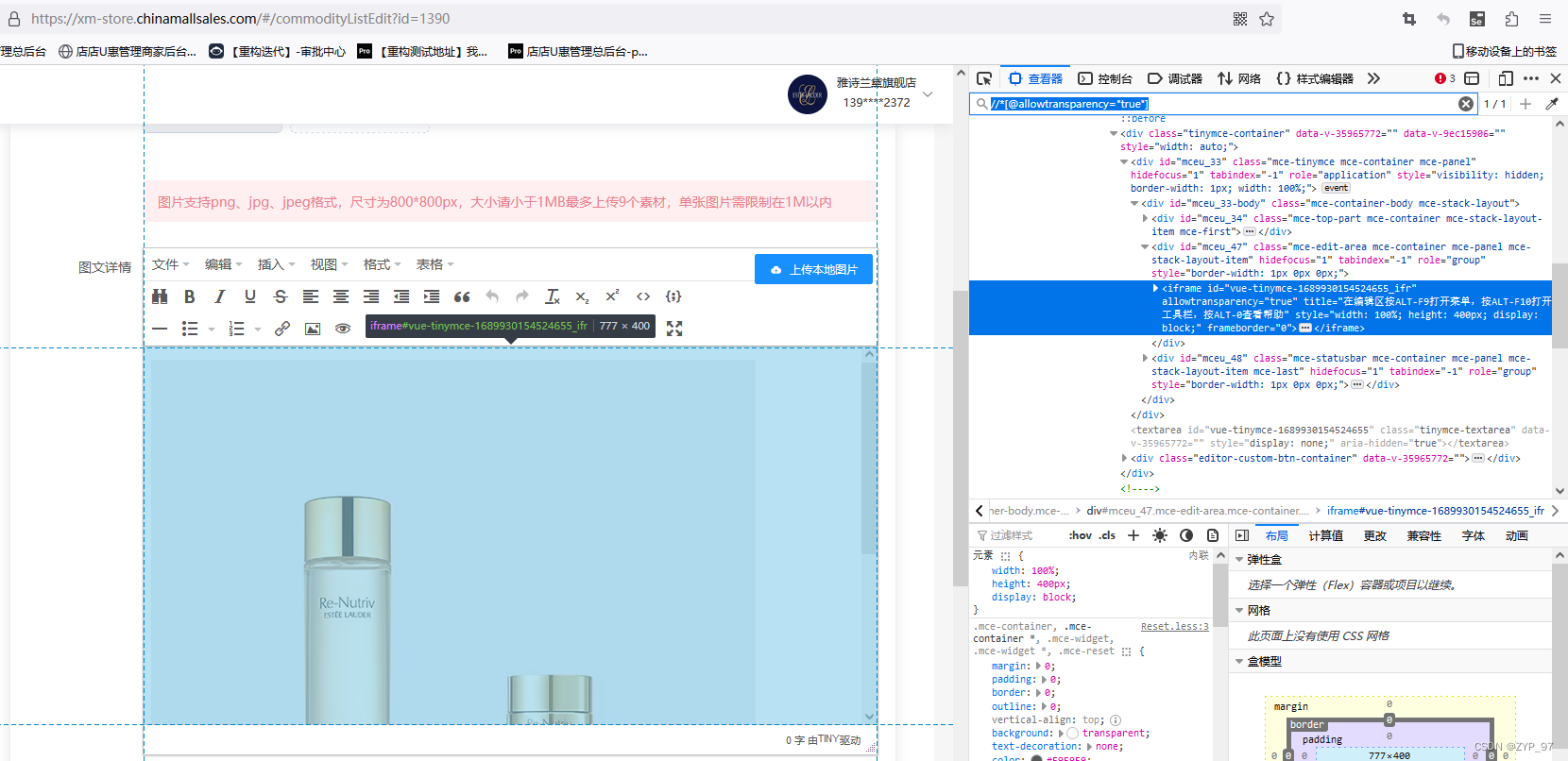The width and height of the screenshot is (1568, 761).
Task: Align text left in editor
Action: pos(311,296)
